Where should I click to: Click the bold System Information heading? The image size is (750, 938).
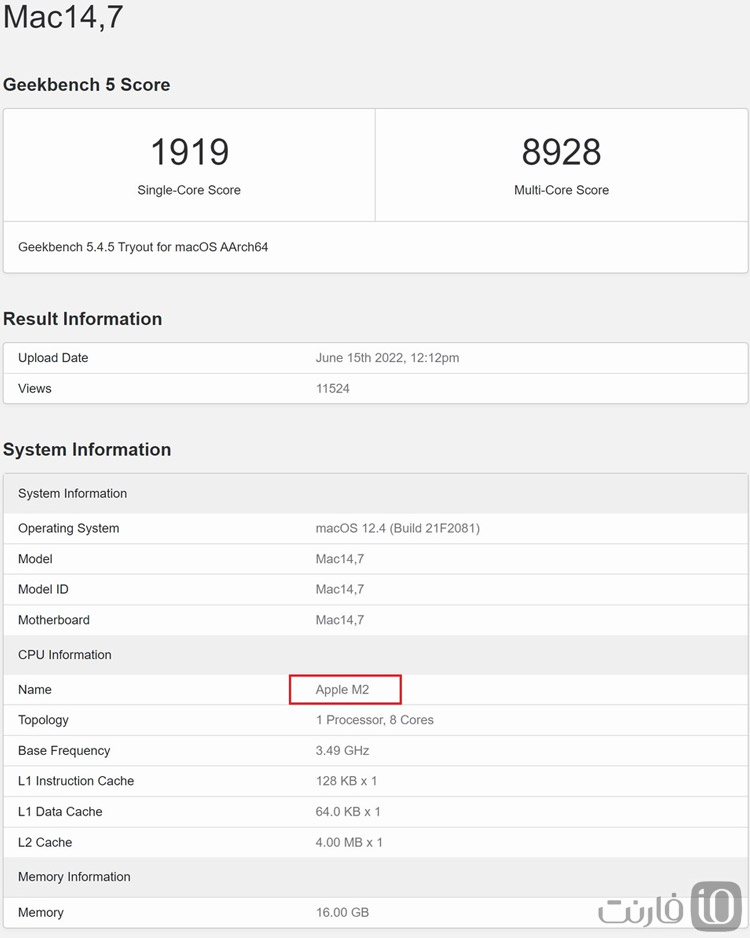pyautogui.click(x=87, y=450)
